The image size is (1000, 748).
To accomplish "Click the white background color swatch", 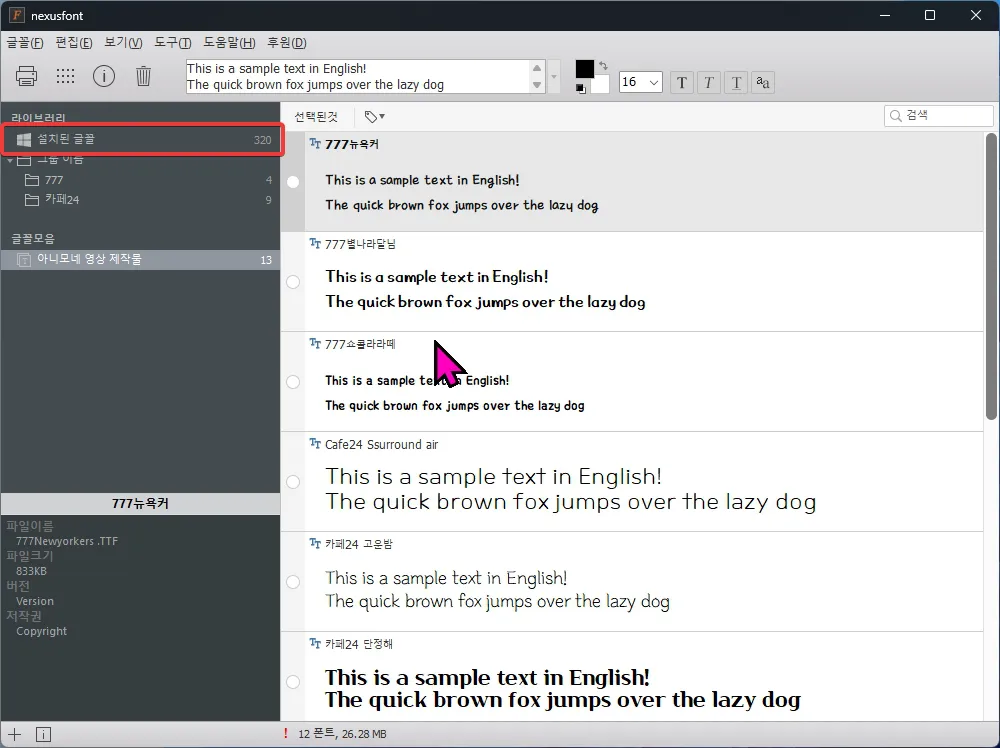I will [600, 84].
